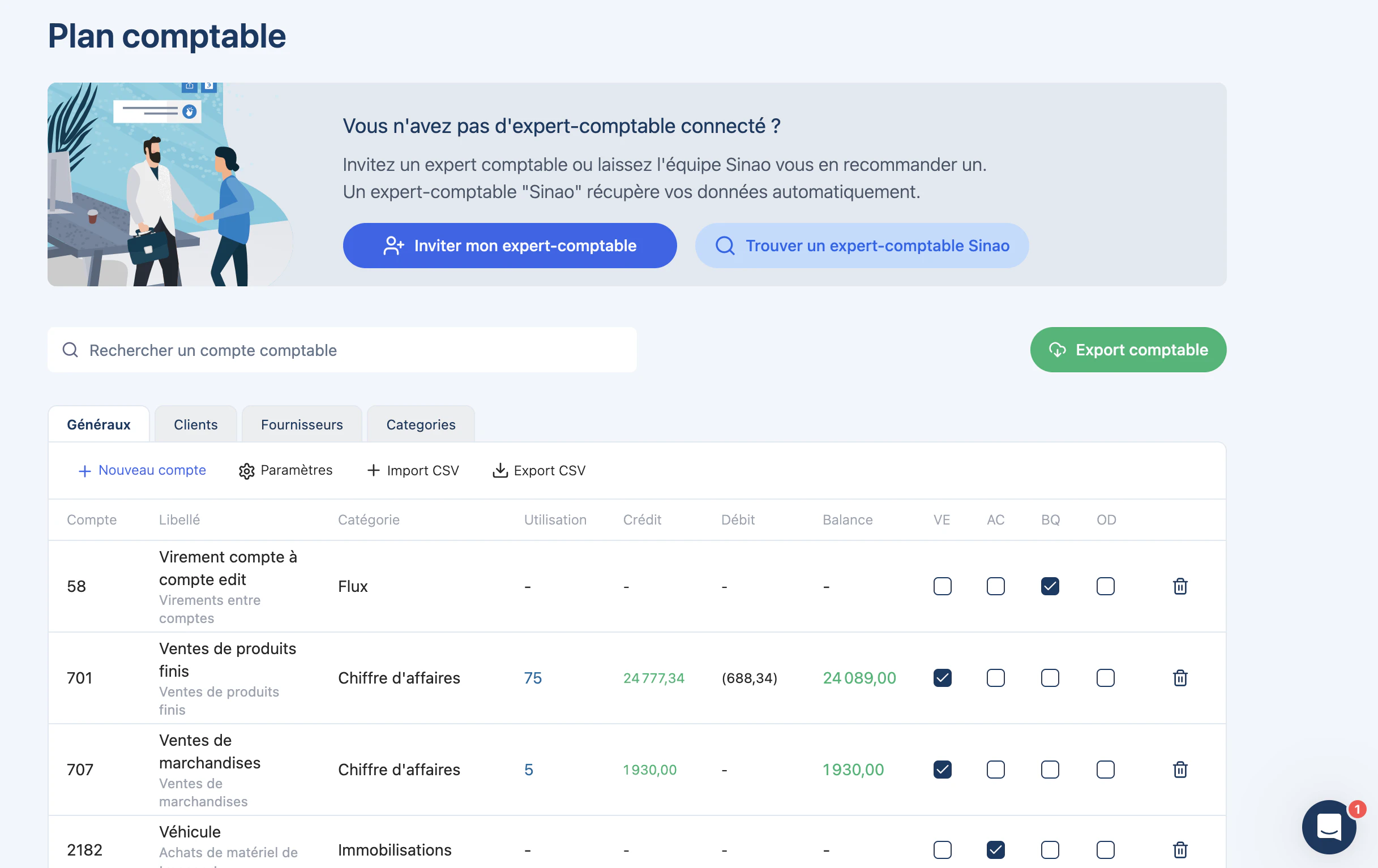Screen dimensions: 1378x868
Task: Delete account 58 with trash icon
Action: (1180, 586)
